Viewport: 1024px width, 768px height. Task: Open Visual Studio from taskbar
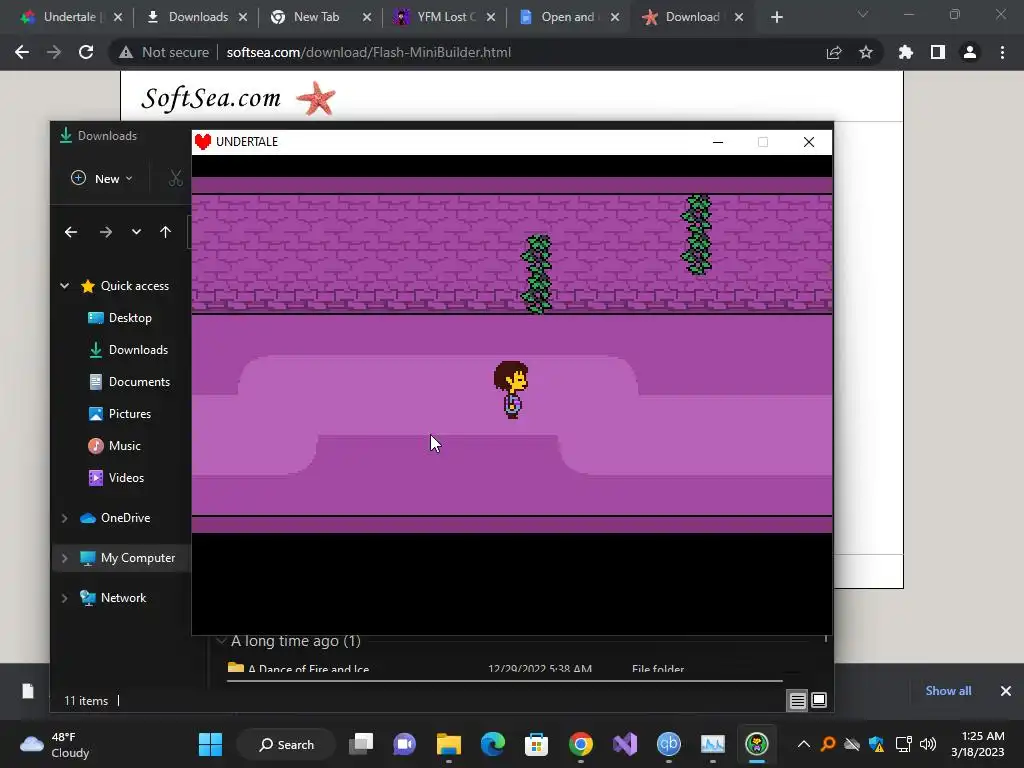click(x=625, y=744)
